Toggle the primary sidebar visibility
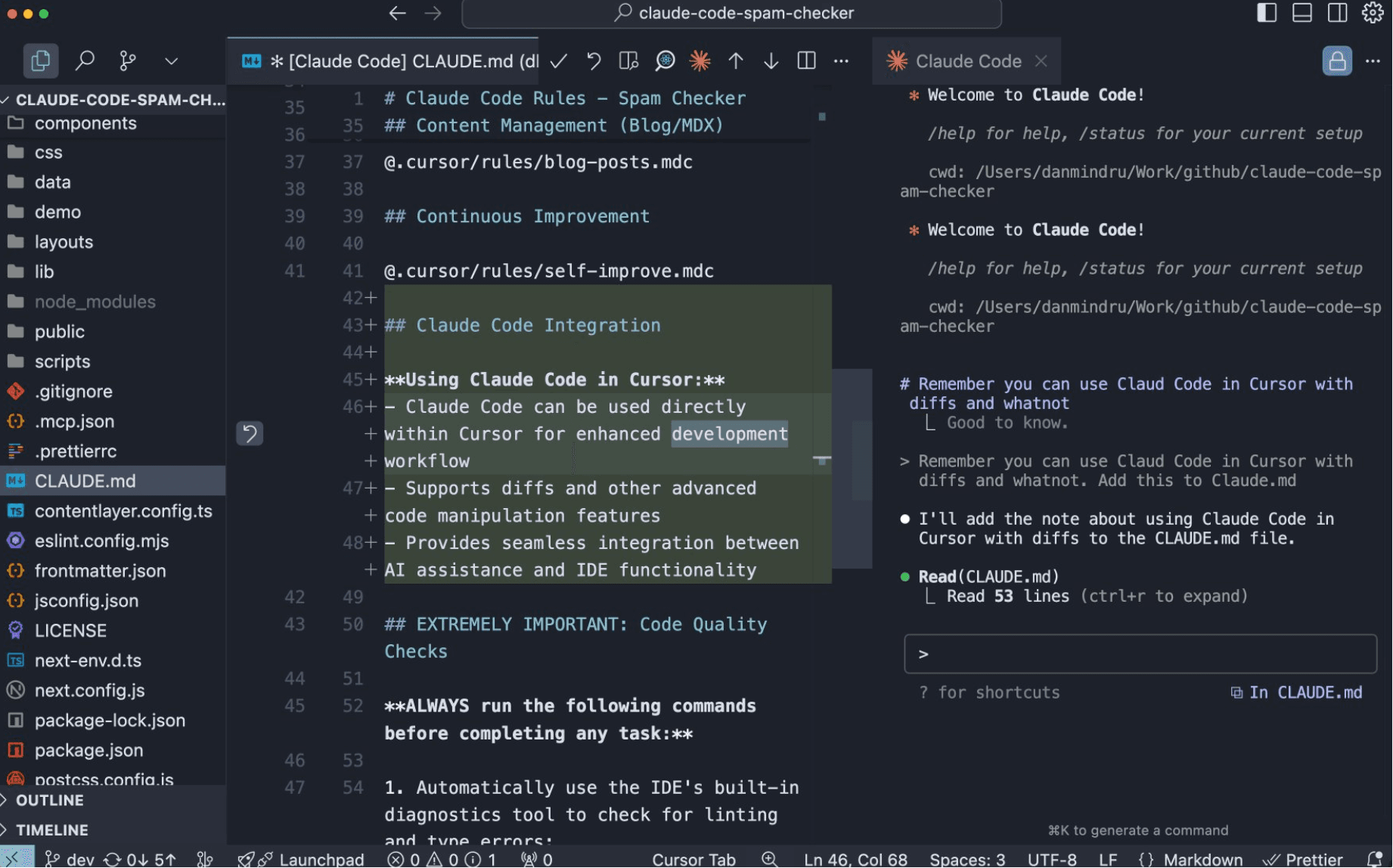 point(1266,13)
